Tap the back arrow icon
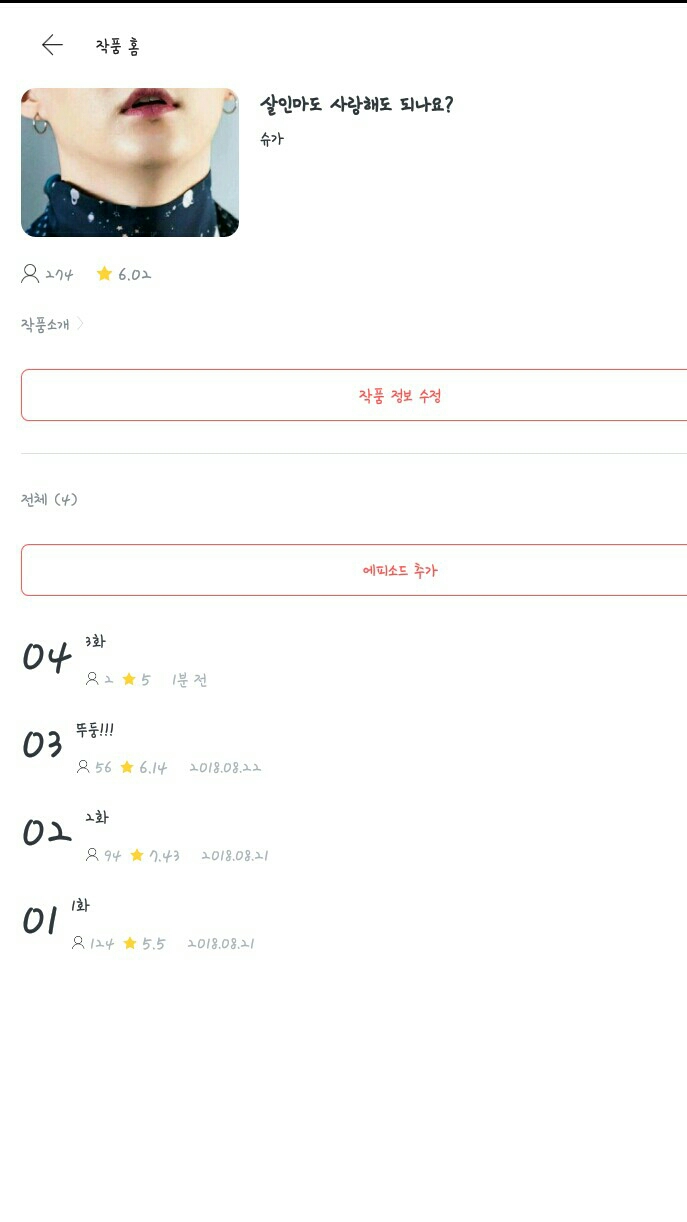687x1222 pixels. pyautogui.click(x=52, y=45)
